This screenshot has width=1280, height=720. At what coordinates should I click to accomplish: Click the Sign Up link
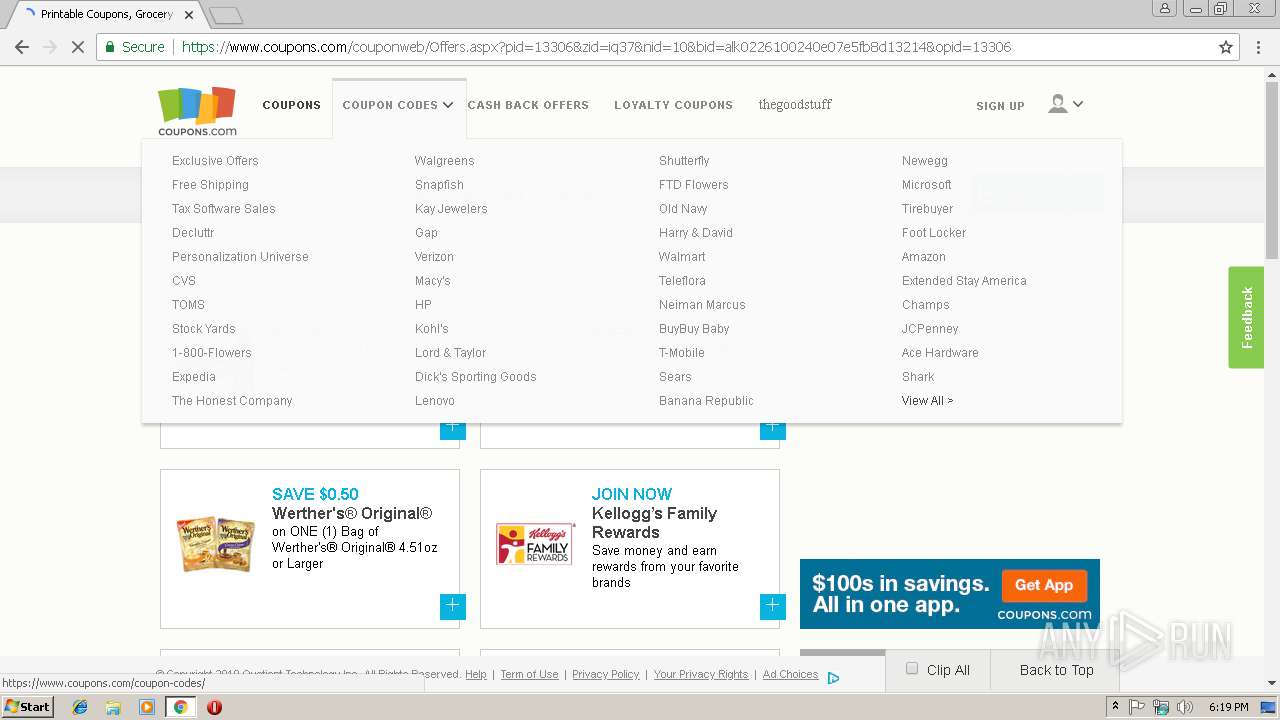point(1000,106)
